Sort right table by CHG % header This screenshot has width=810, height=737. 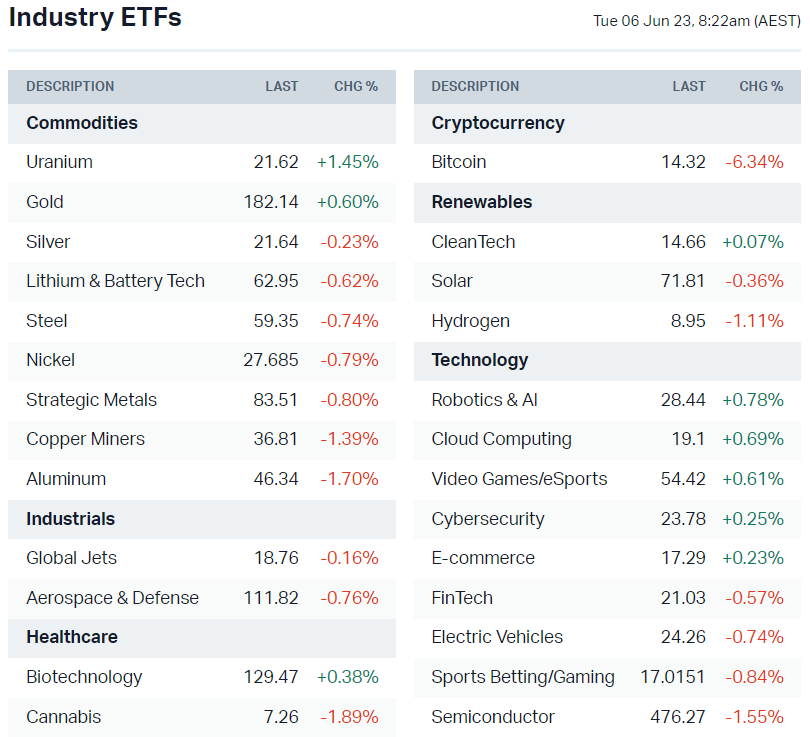(x=761, y=86)
